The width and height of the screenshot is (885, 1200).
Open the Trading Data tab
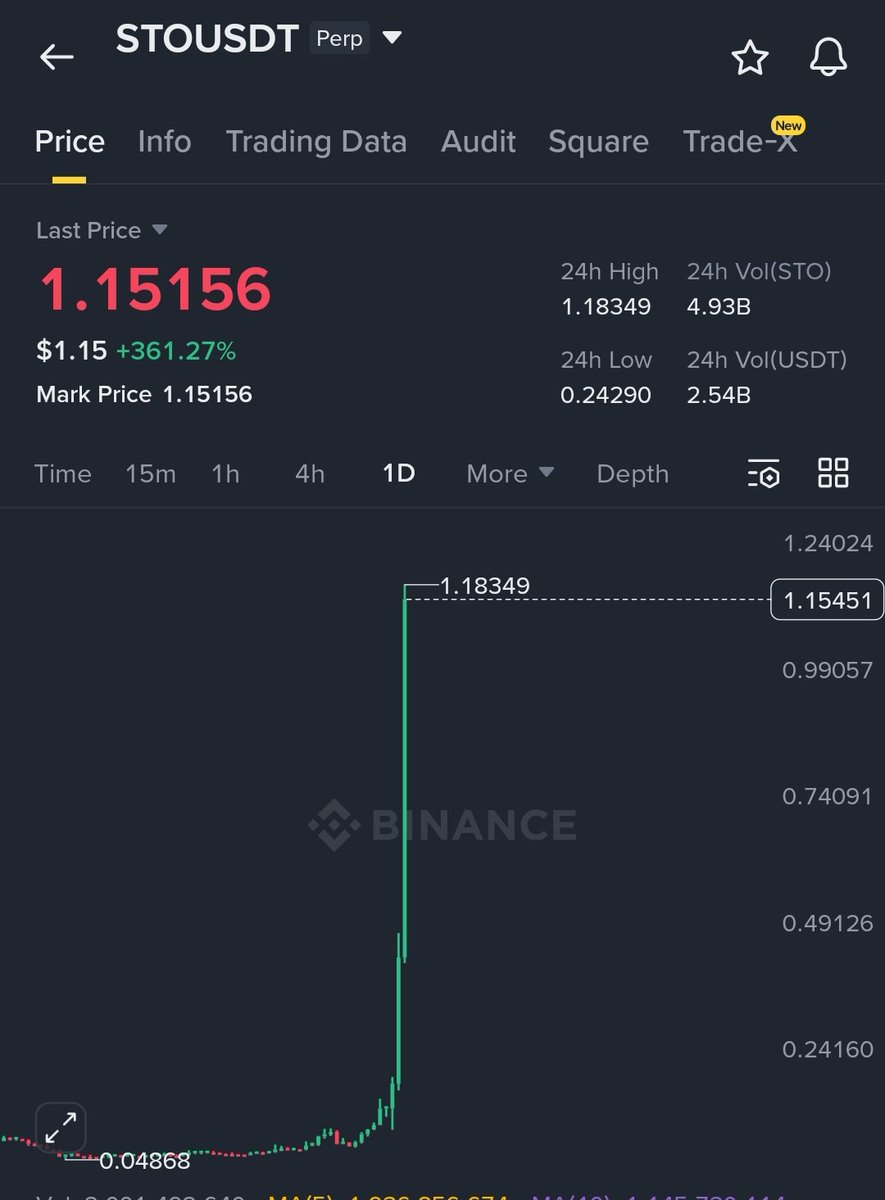(x=316, y=141)
